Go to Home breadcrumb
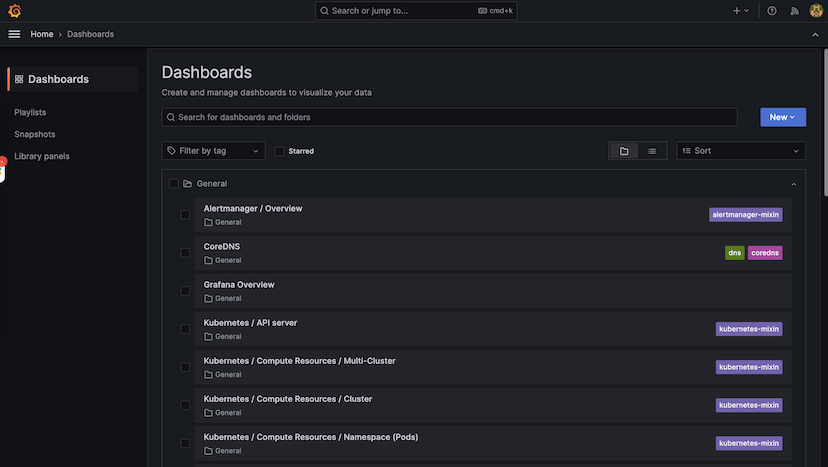Image resolution: width=828 pixels, height=467 pixels. pos(42,34)
